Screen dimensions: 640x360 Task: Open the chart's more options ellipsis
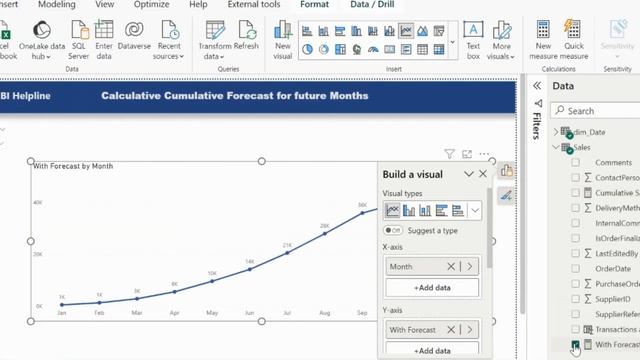[484, 154]
